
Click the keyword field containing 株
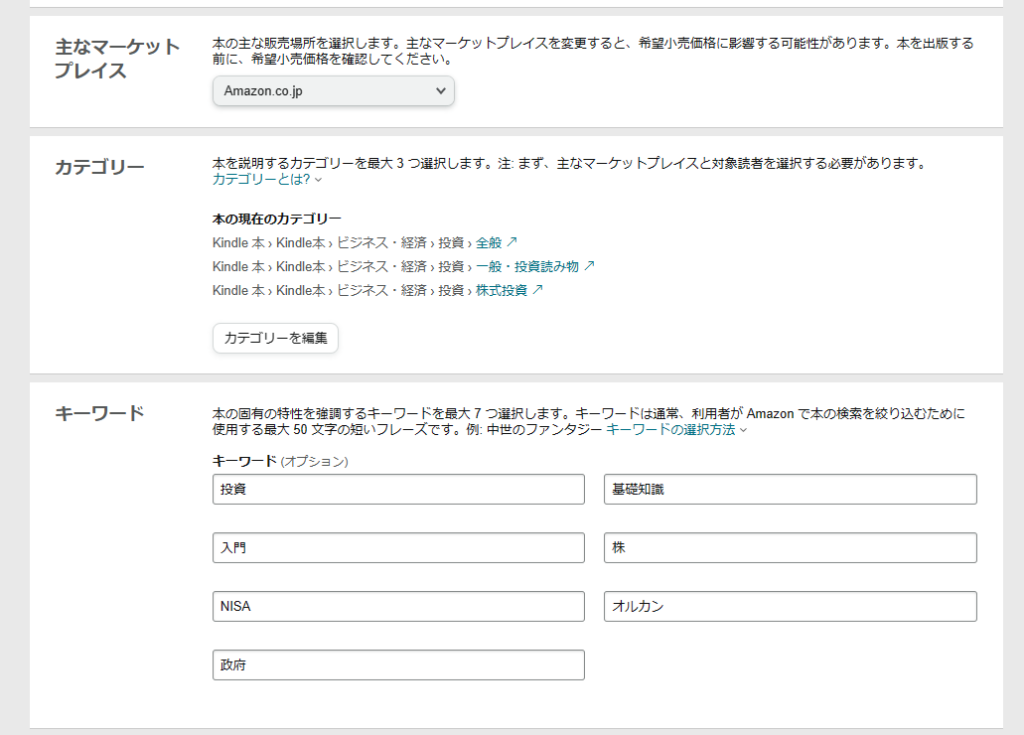[790, 548]
